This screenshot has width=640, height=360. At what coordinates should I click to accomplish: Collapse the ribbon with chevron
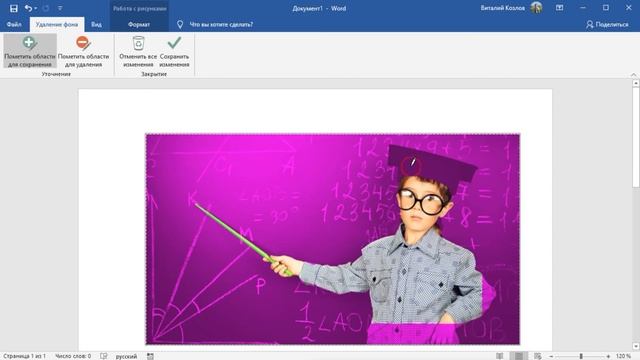[633, 75]
